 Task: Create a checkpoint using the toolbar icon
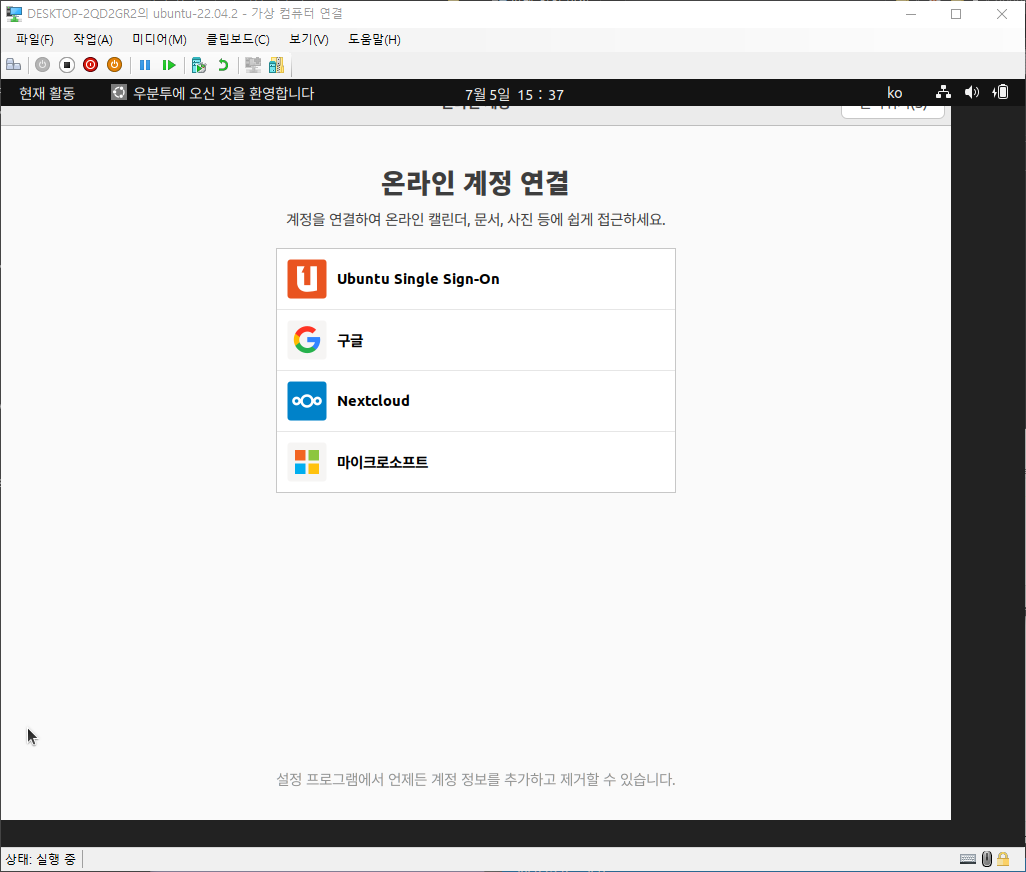(x=199, y=65)
